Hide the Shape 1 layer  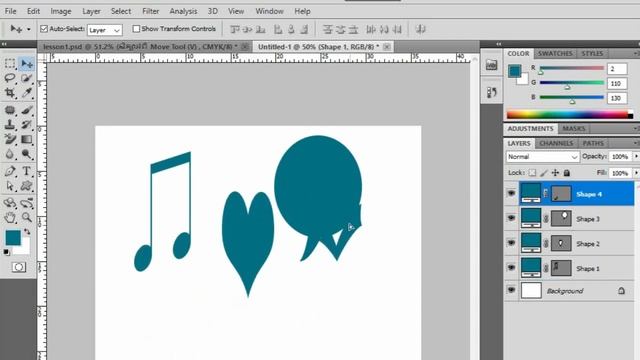tap(511, 267)
